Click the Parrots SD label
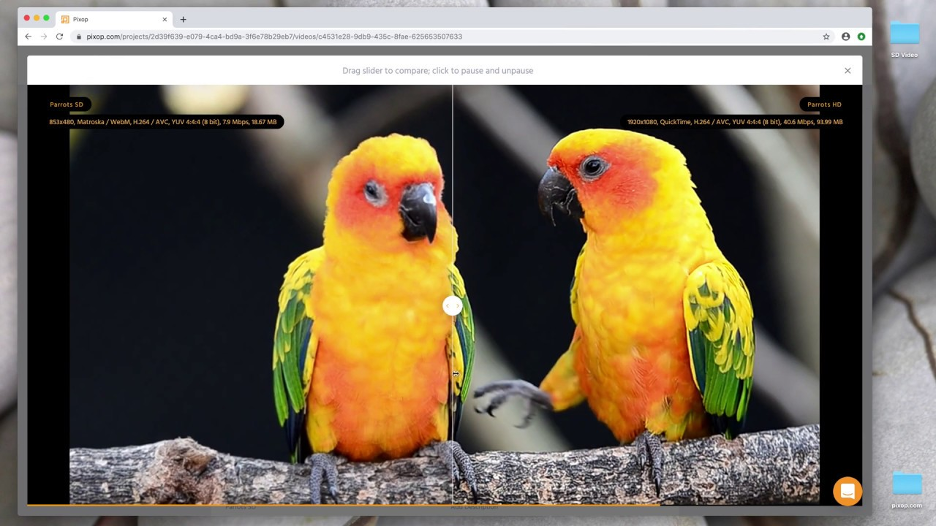 (x=66, y=104)
